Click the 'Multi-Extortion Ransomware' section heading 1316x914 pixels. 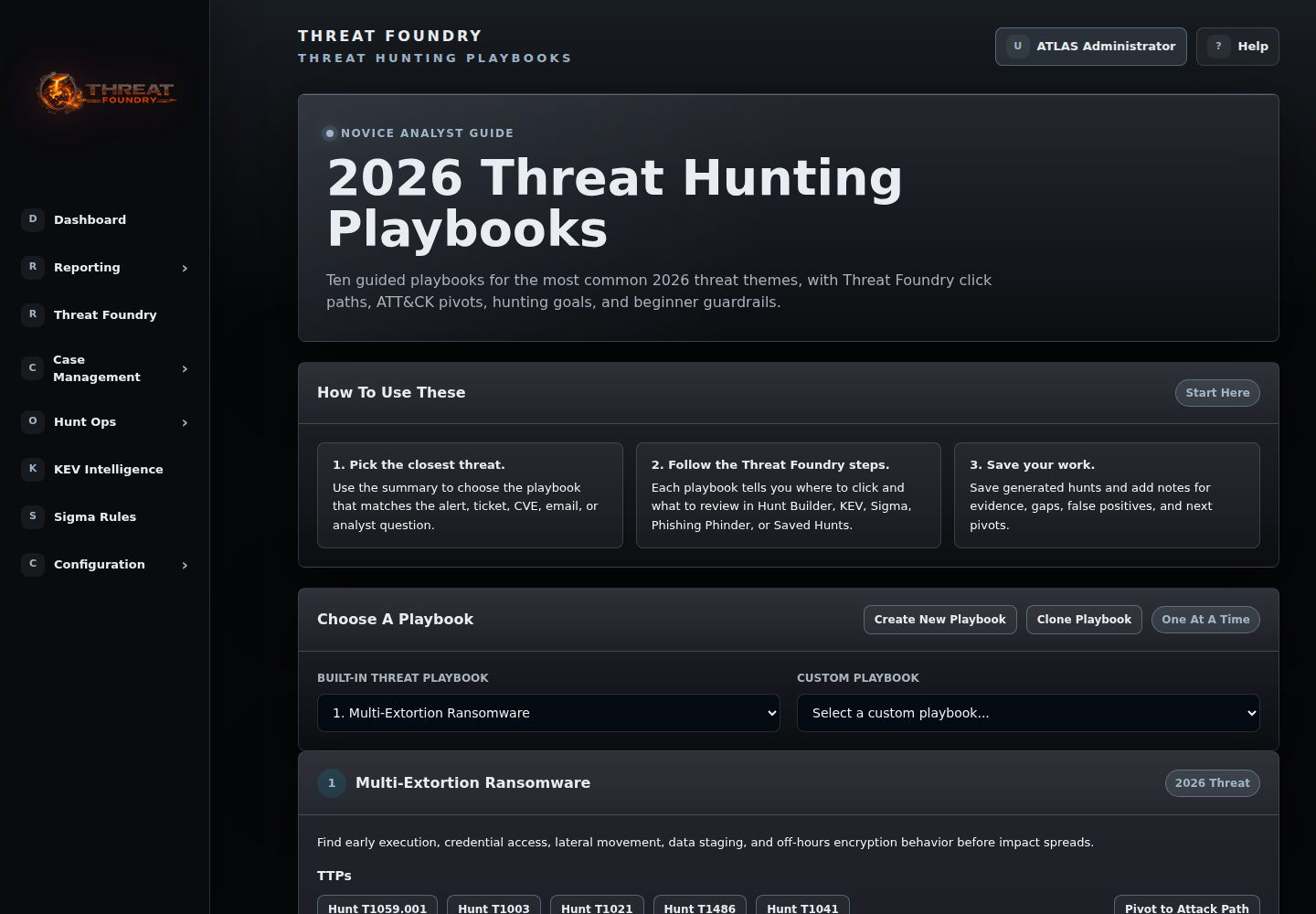tap(472, 783)
